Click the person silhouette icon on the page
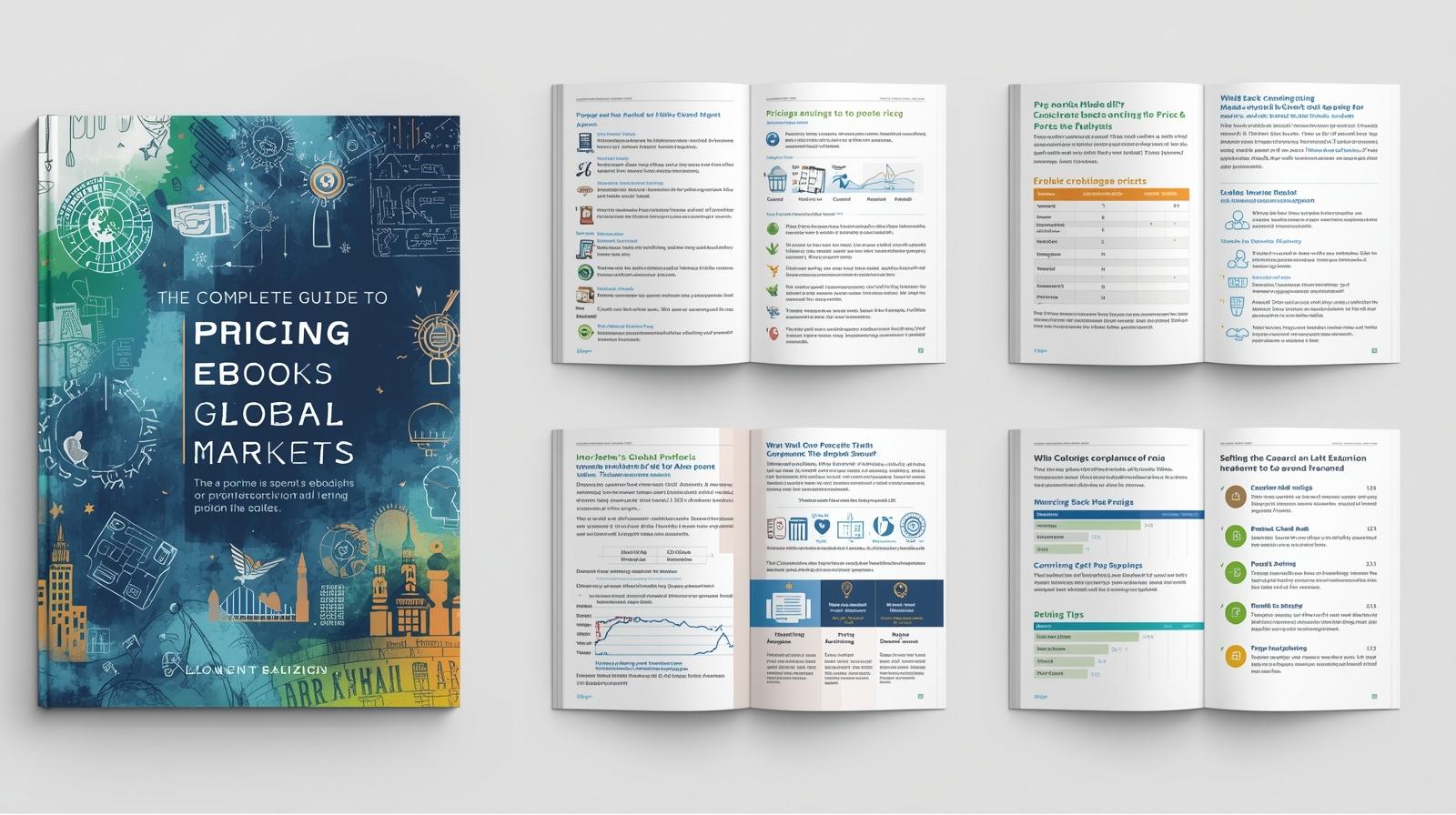 [x=1236, y=219]
